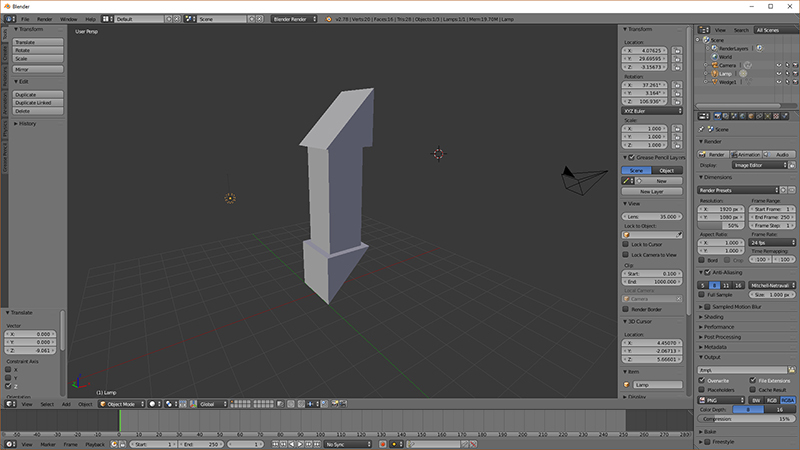The image size is (800, 450).
Task: Click the Duplicate Linked button
Action: [38, 103]
